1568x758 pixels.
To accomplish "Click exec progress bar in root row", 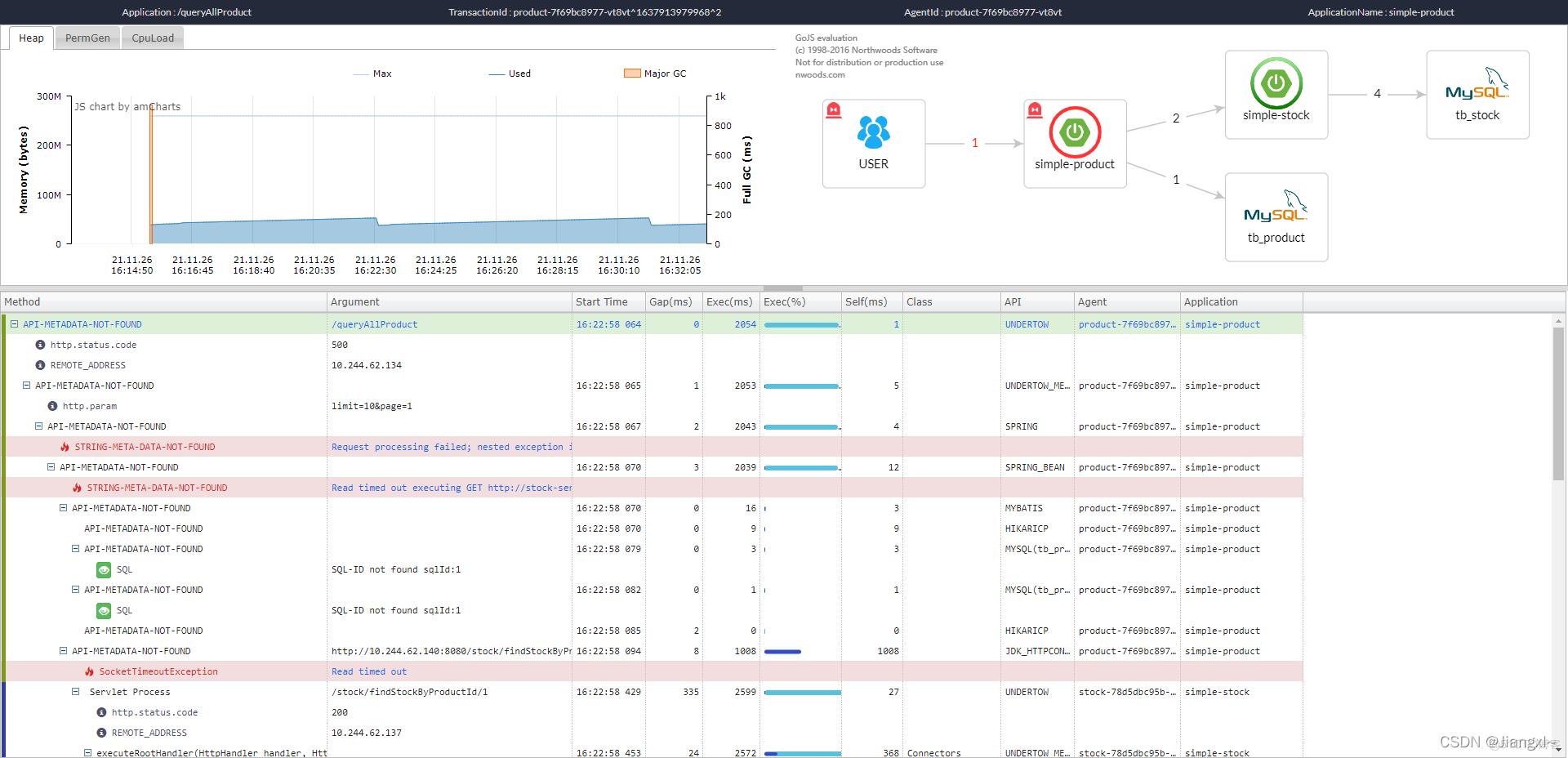I will [801, 324].
